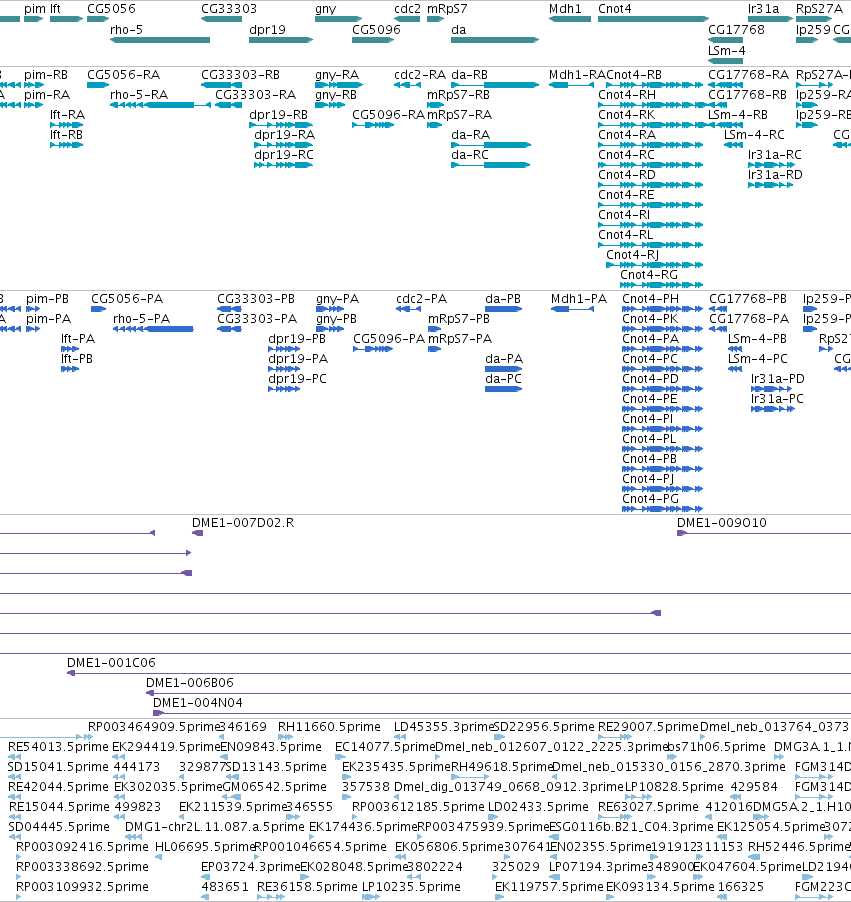Open the RE54013.5prime EST label
This screenshot has height=902, width=851.
(x=58, y=746)
